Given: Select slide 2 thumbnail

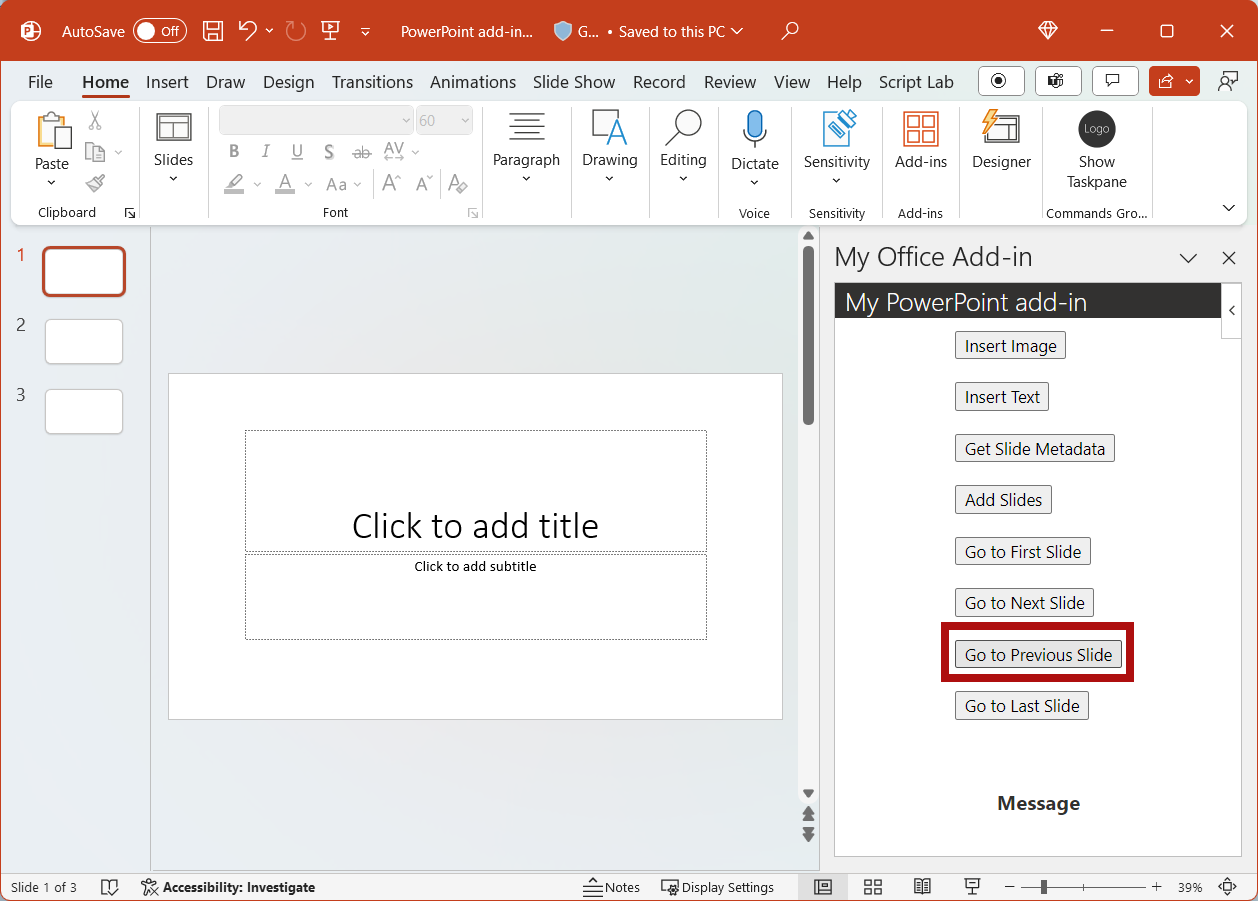Looking at the screenshot, I should pyautogui.click(x=84, y=342).
